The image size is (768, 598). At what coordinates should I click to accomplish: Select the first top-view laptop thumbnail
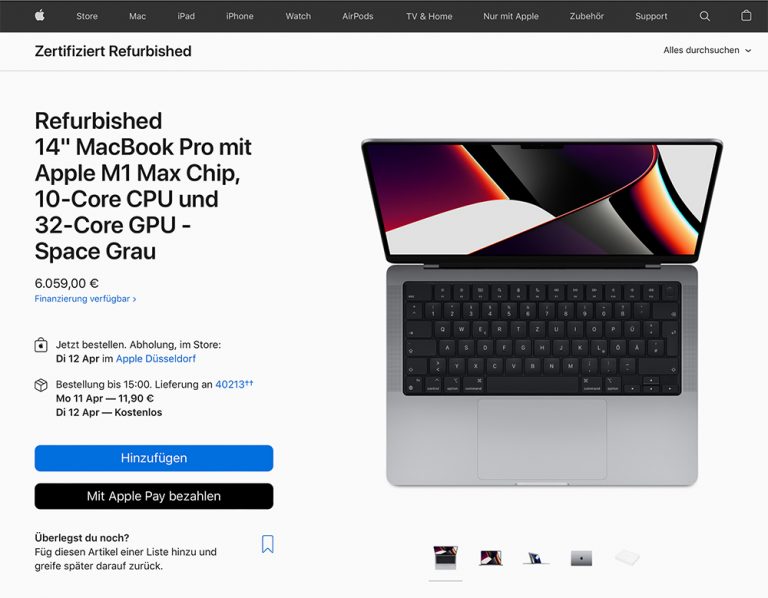pyautogui.click(x=445, y=557)
